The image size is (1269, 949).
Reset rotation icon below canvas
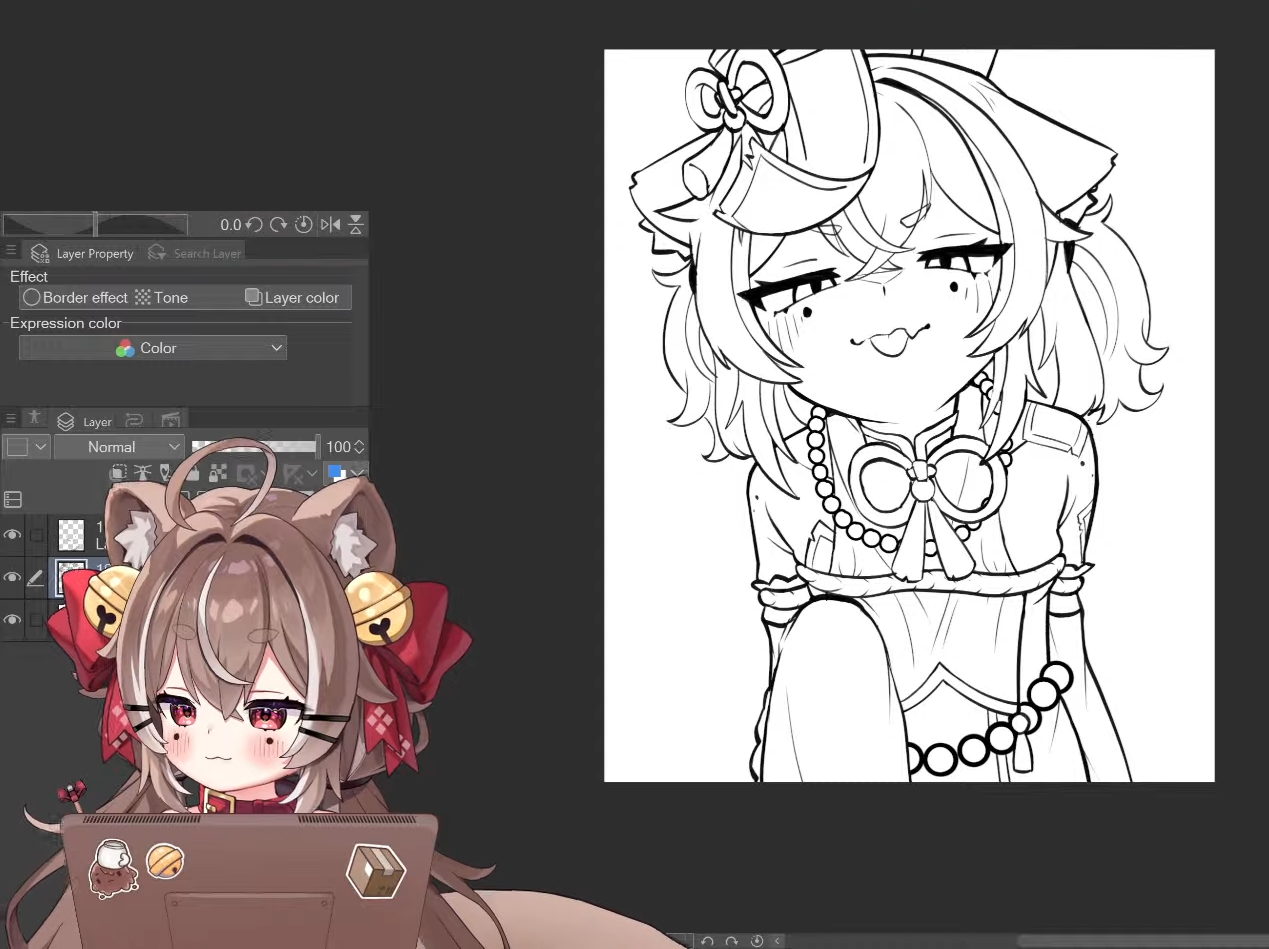tap(757, 941)
